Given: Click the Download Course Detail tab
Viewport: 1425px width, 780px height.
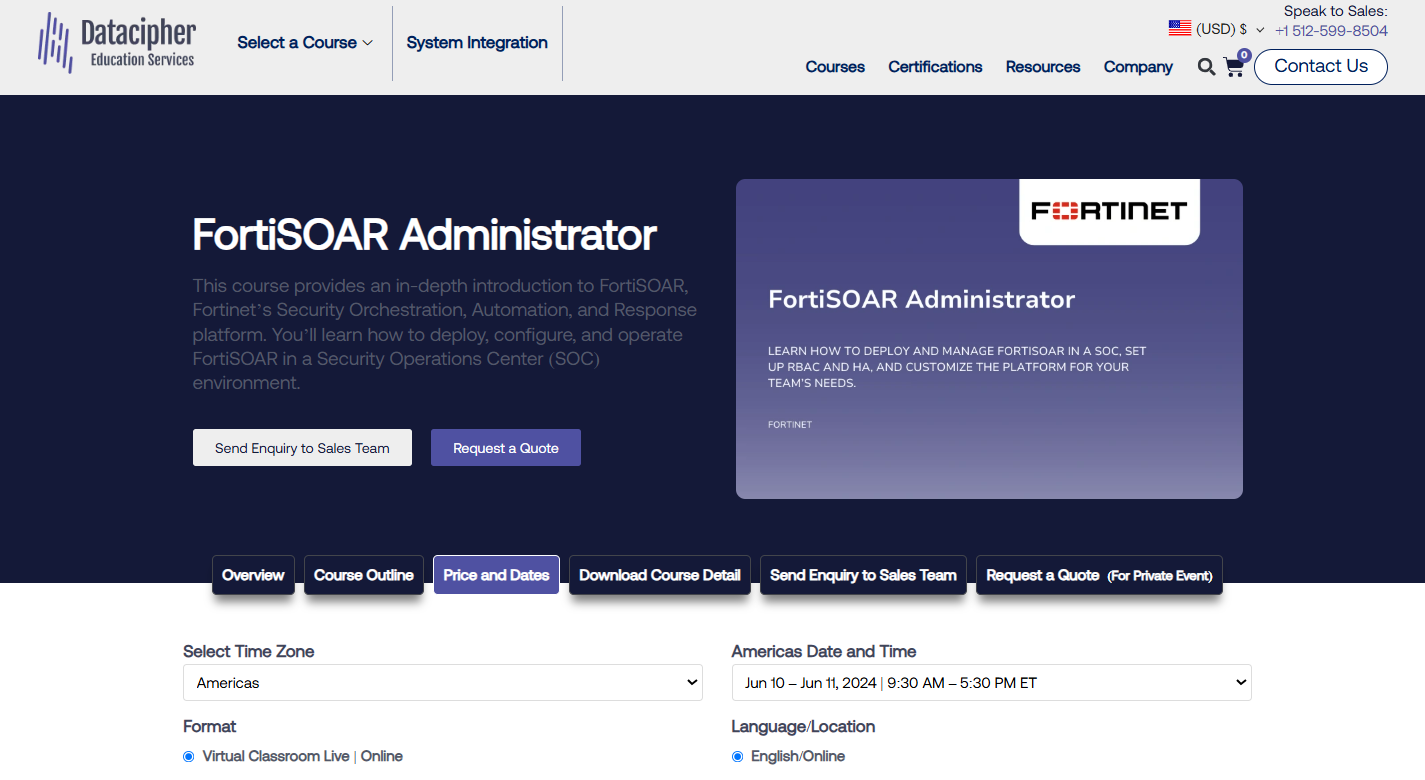Looking at the screenshot, I should pyautogui.click(x=660, y=575).
